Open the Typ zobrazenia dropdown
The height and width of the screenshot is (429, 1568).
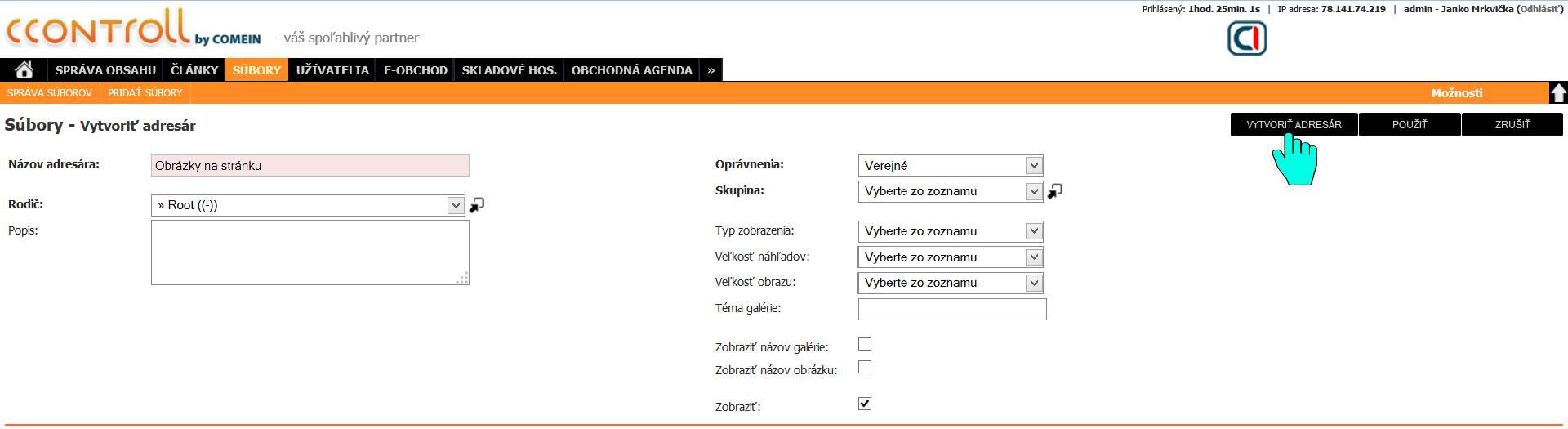tap(951, 231)
